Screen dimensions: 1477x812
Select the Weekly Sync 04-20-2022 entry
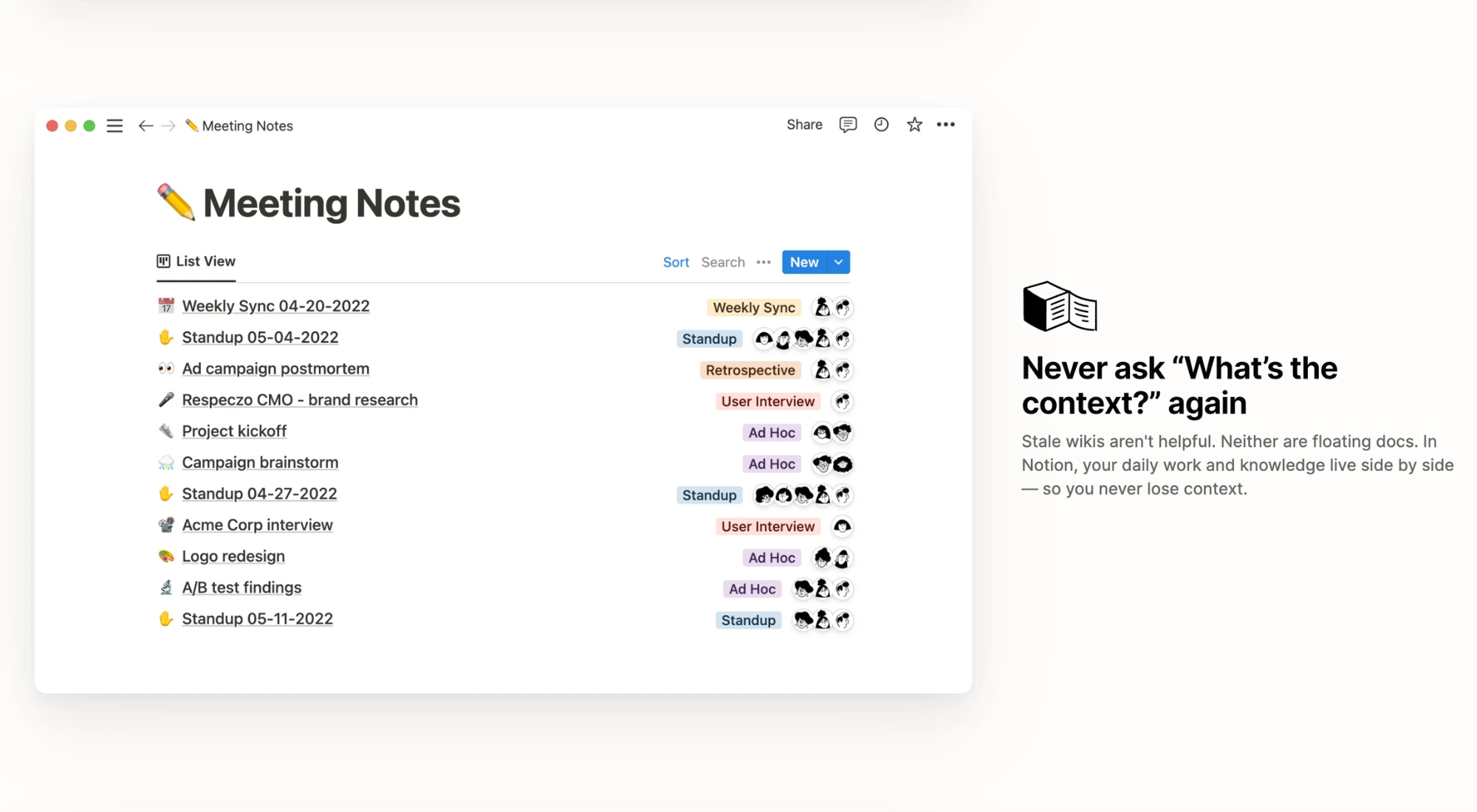click(x=275, y=306)
